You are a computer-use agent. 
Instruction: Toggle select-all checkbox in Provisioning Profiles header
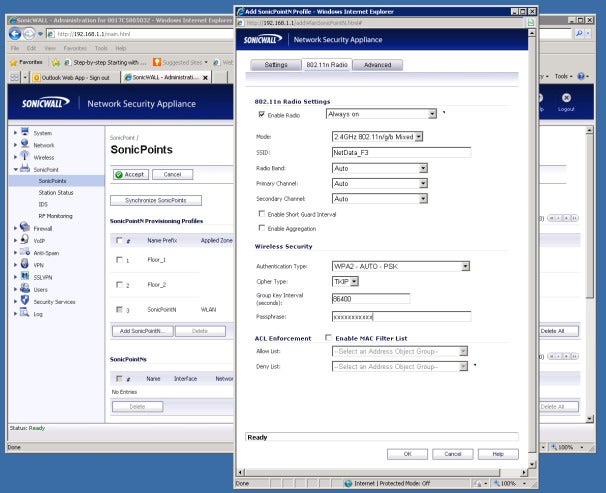point(119,240)
